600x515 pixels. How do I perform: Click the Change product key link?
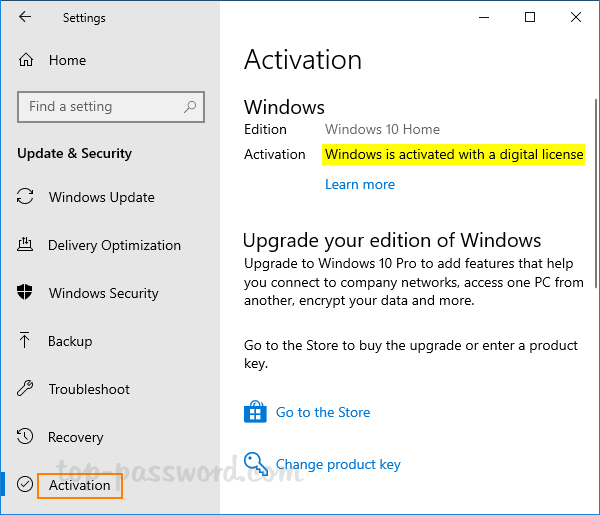(x=338, y=464)
